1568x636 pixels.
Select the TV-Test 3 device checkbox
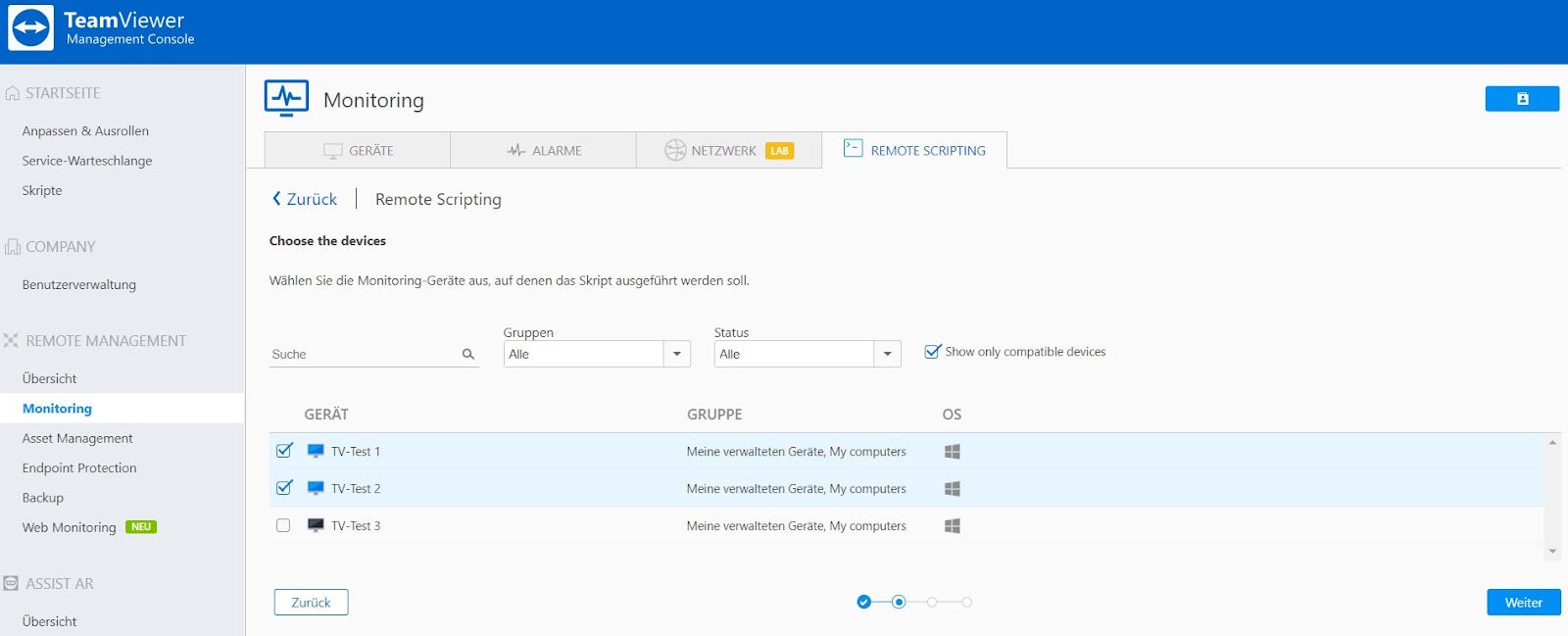[283, 525]
